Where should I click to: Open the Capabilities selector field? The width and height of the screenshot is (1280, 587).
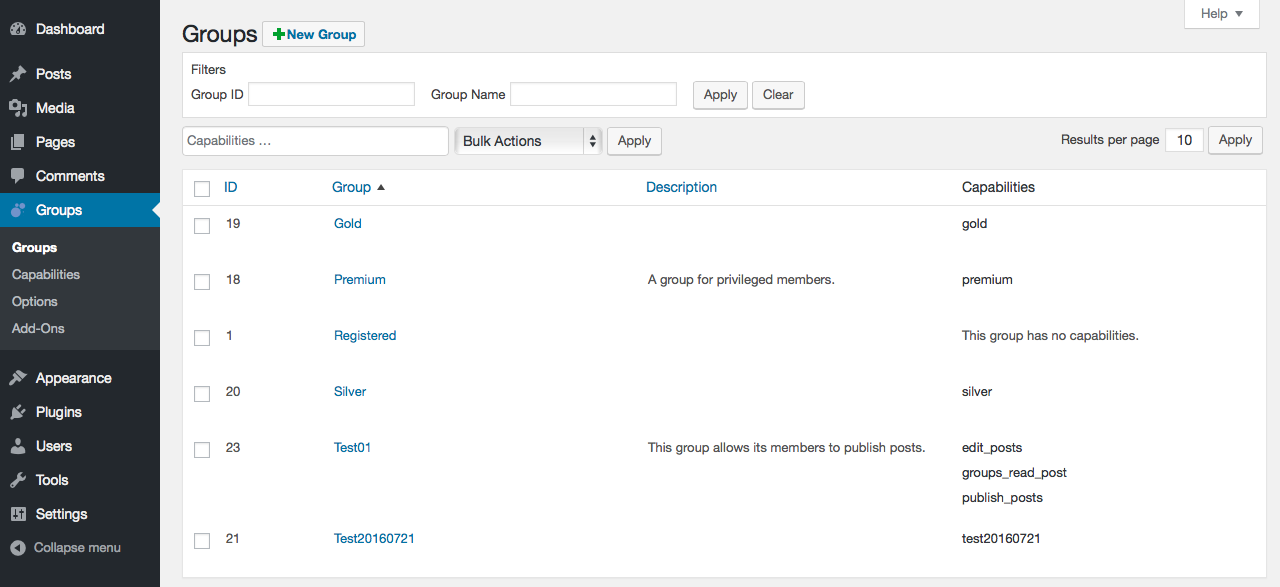[315, 141]
